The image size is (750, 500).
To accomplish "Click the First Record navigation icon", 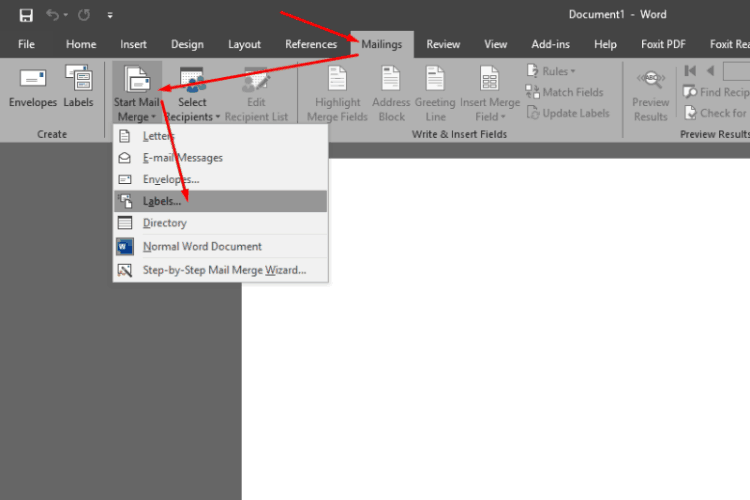I will point(690,71).
